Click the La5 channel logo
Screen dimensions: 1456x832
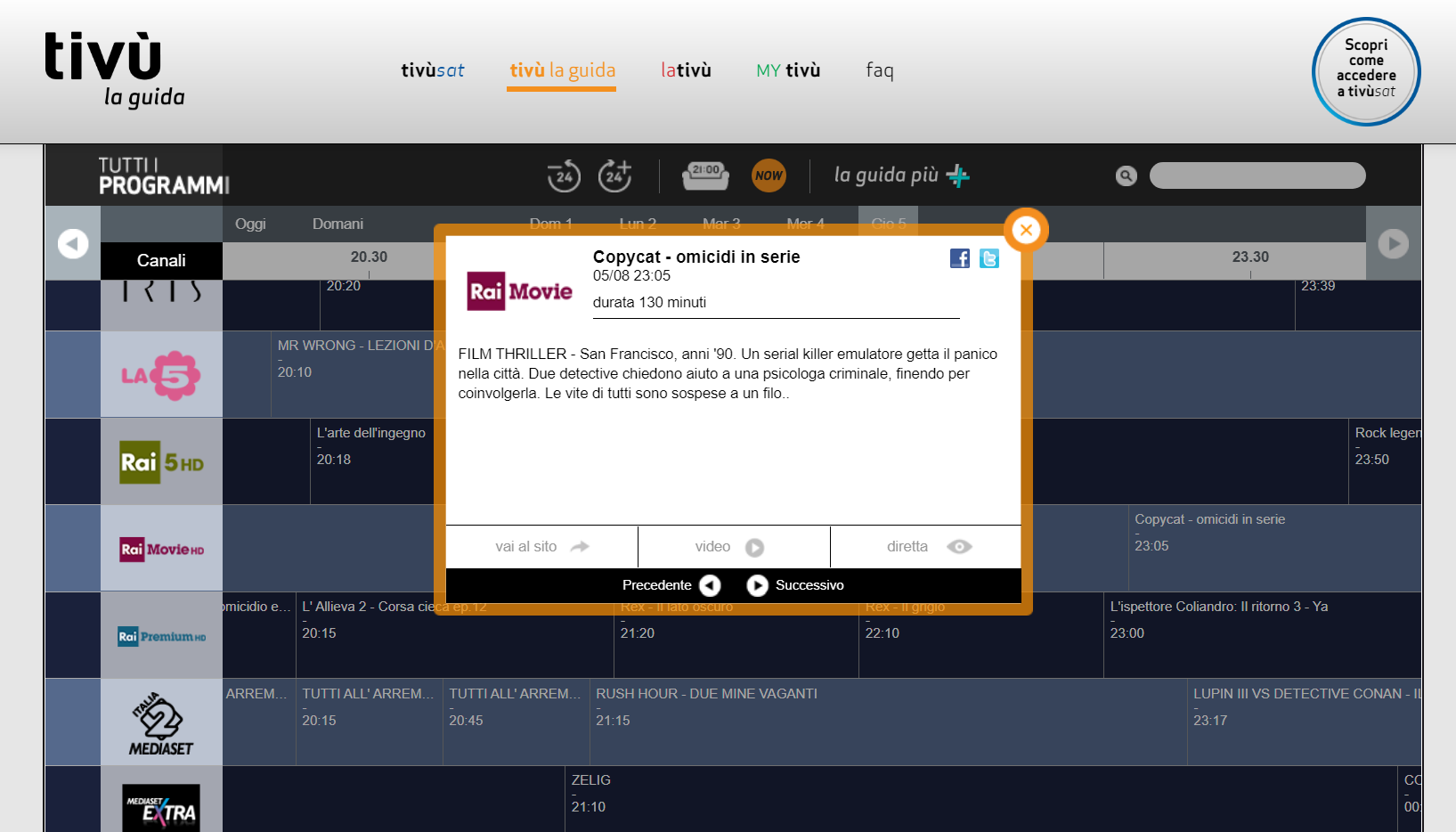click(x=161, y=375)
